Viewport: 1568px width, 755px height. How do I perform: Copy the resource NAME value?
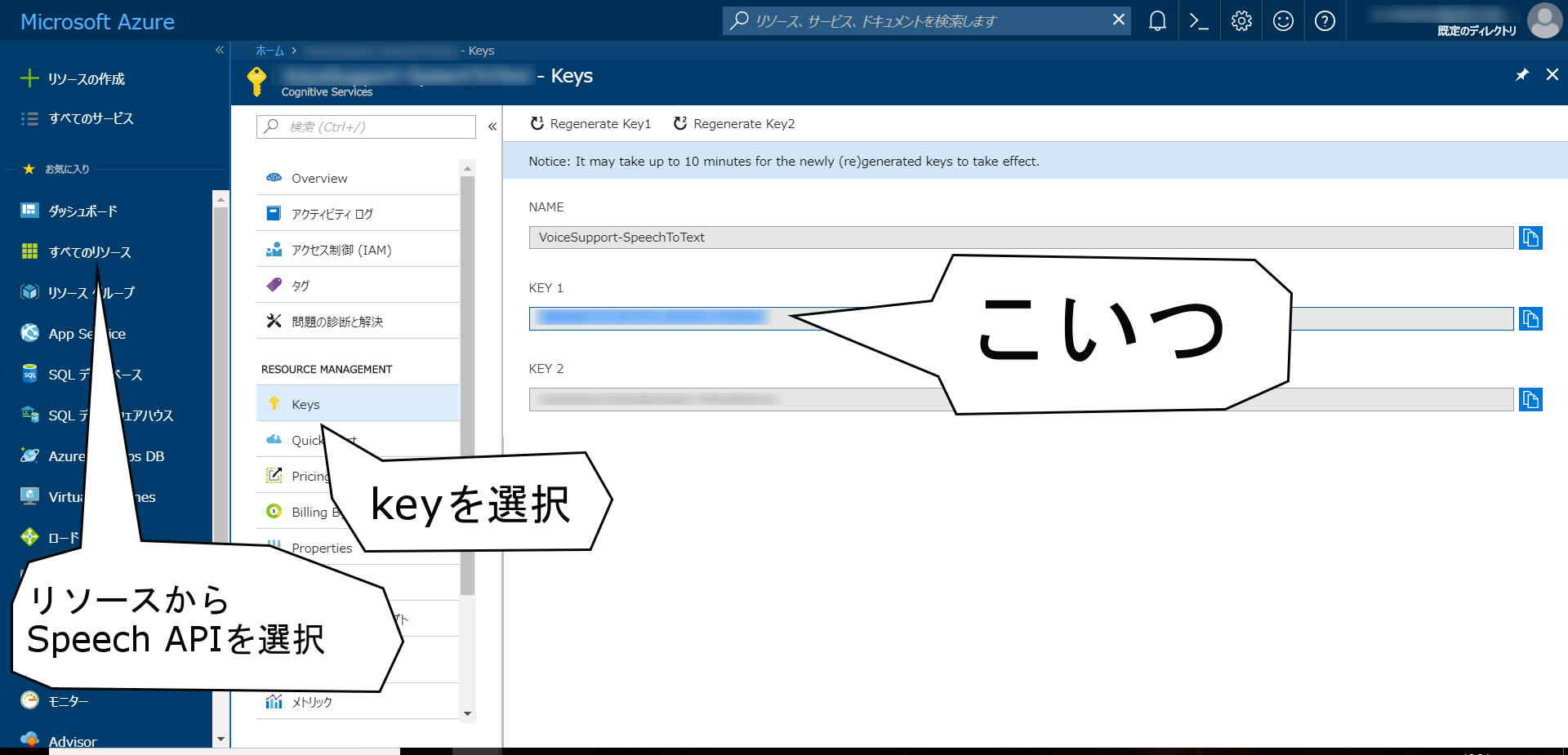1530,238
